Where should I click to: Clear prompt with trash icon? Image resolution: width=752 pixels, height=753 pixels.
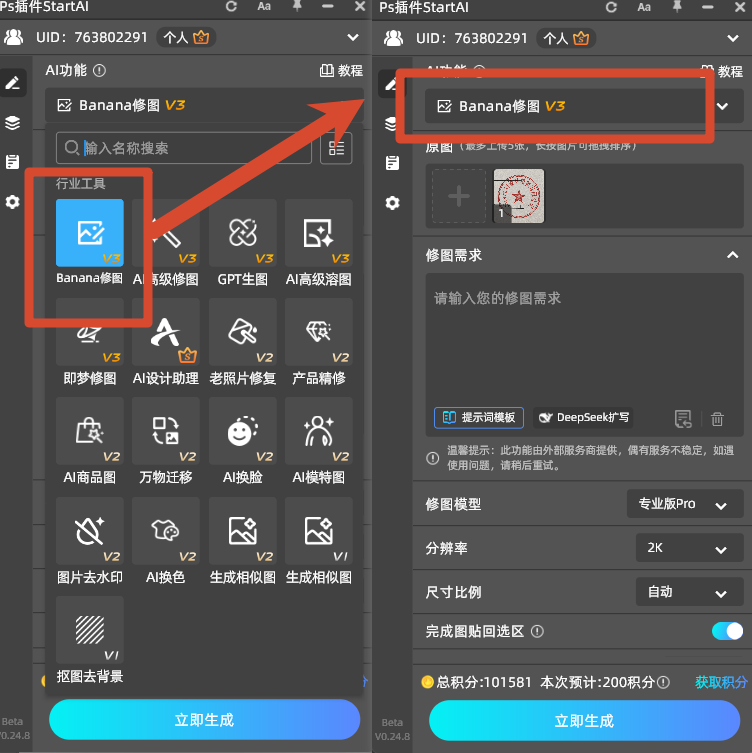[x=717, y=419]
